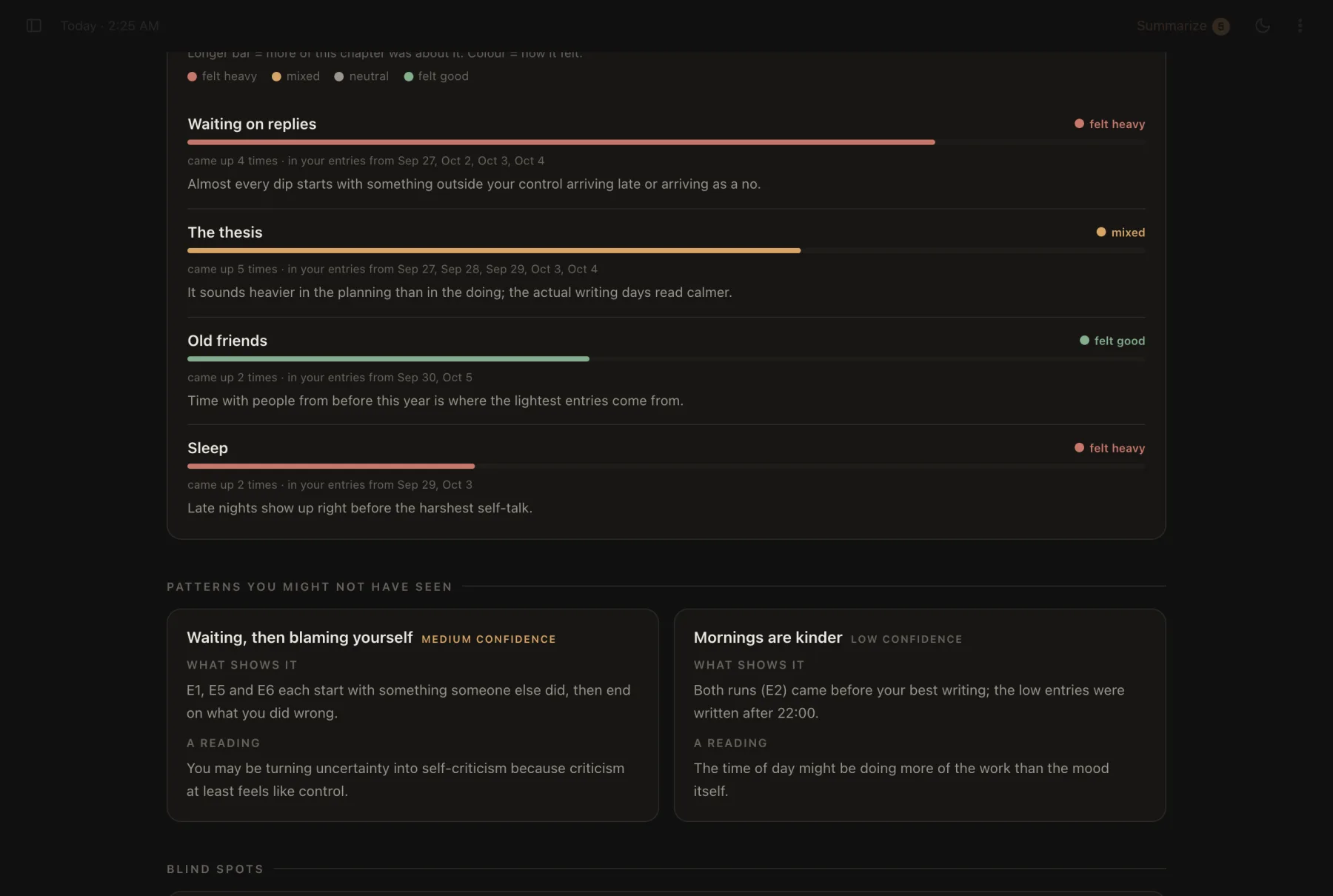This screenshot has width=1333, height=896.
Task: Select the Sleep theme title
Action: (x=207, y=448)
